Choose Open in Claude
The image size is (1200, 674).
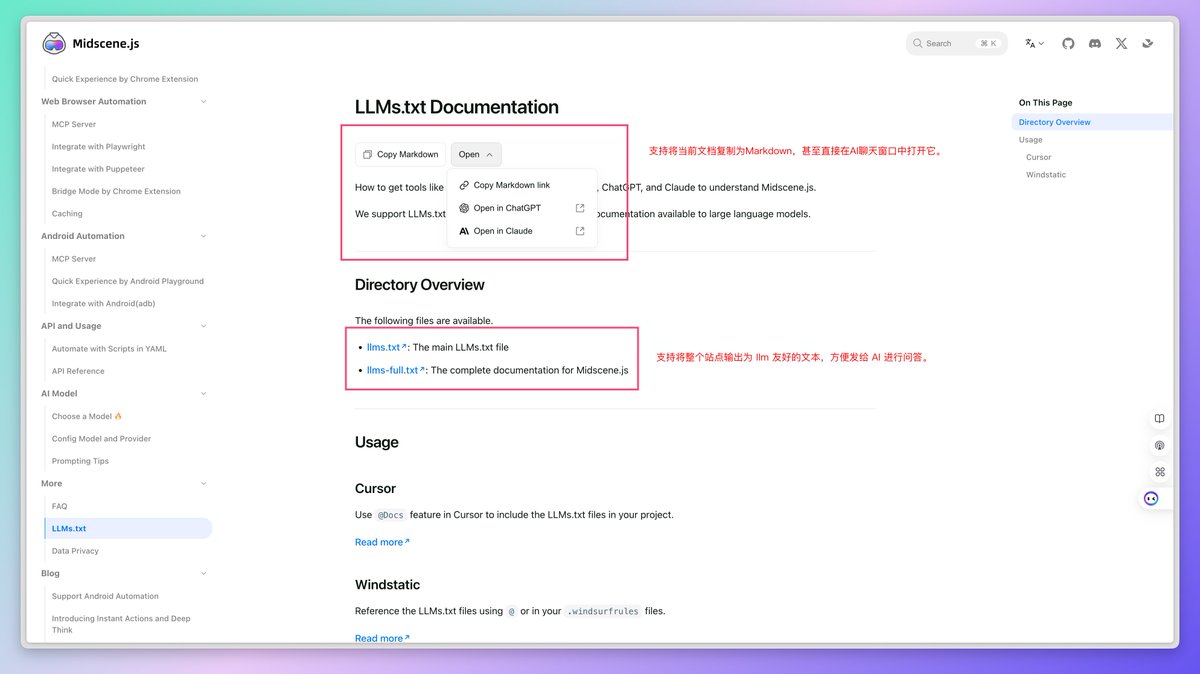click(521, 231)
